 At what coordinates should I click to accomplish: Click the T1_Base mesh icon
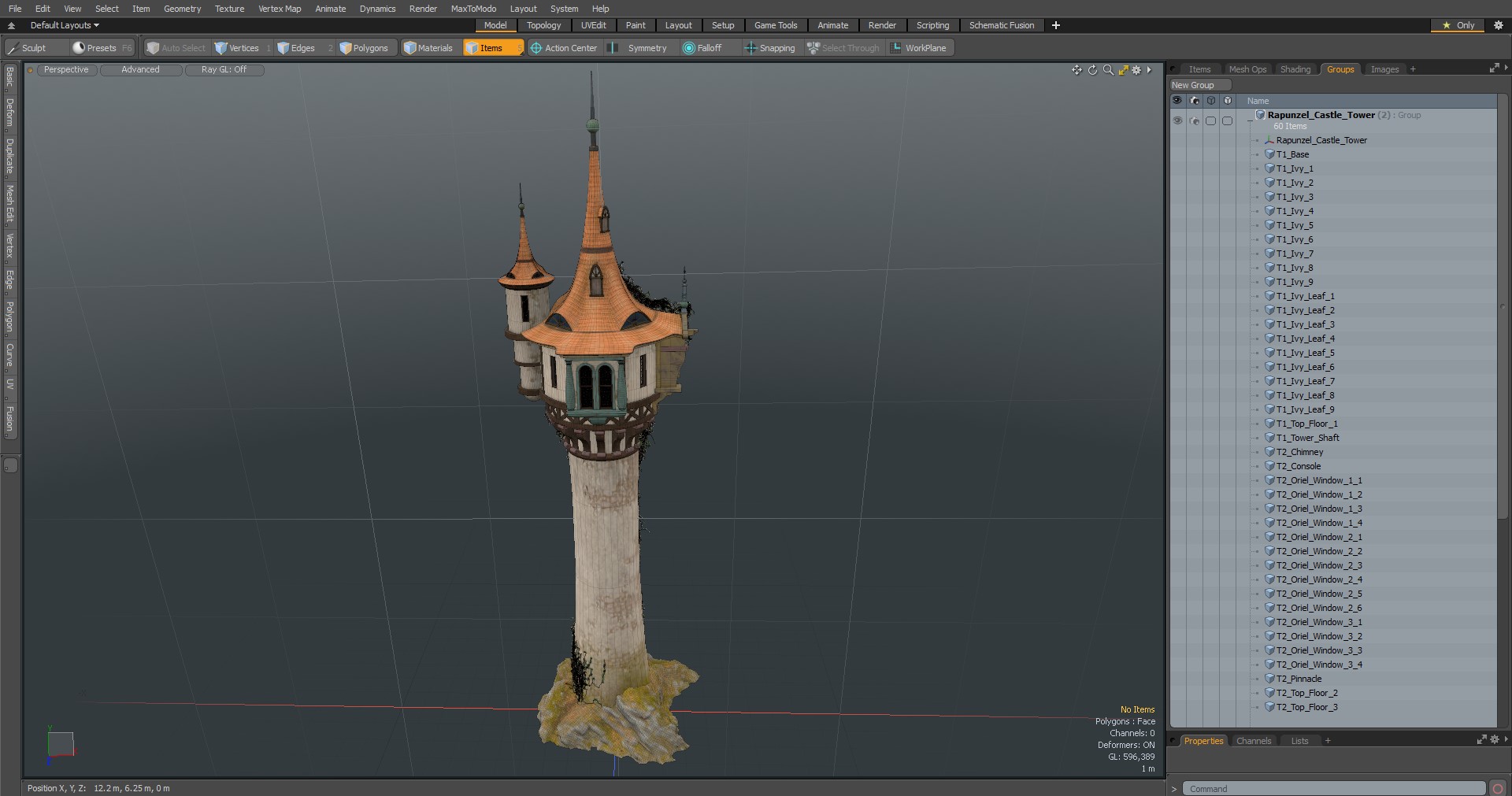[1269, 154]
